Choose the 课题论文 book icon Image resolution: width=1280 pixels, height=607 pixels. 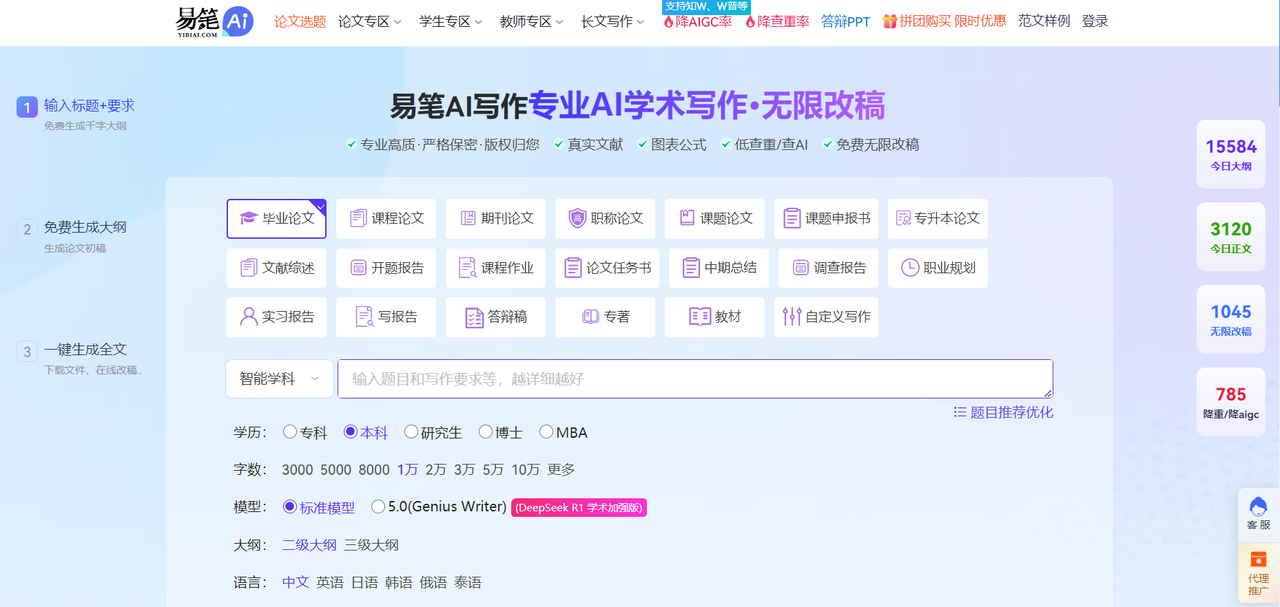(686, 218)
